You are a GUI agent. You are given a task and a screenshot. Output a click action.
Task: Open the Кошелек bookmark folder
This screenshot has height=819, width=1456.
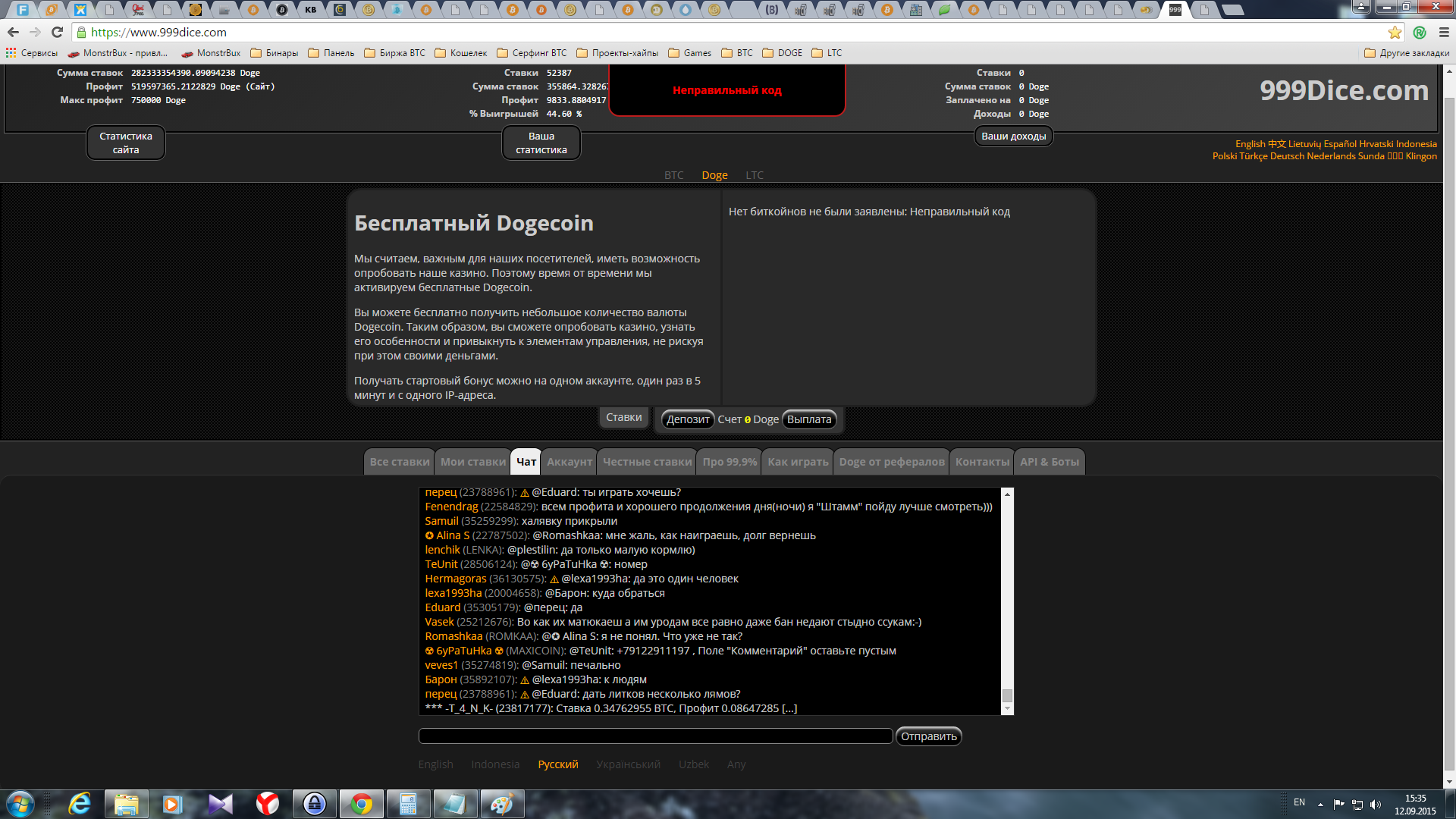[461, 53]
